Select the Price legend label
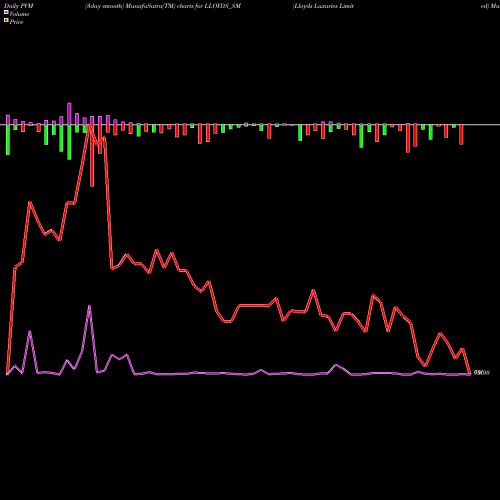Screen dimensions: 500x500 pos(16,22)
